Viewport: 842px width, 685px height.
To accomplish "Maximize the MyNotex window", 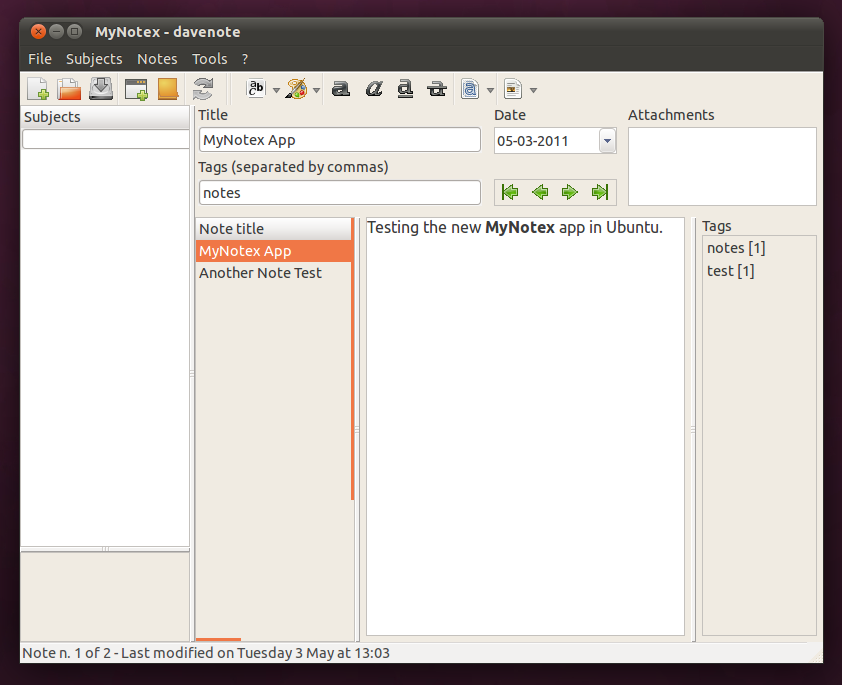I will (x=75, y=32).
